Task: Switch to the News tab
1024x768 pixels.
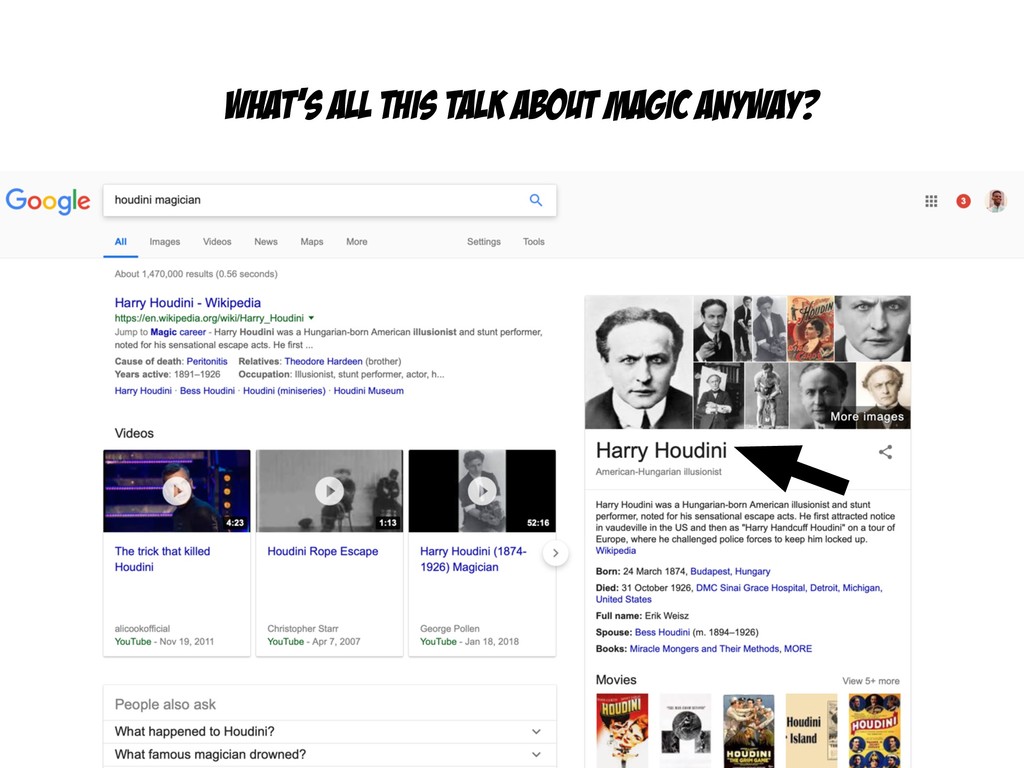Action: click(x=266, y=242)
